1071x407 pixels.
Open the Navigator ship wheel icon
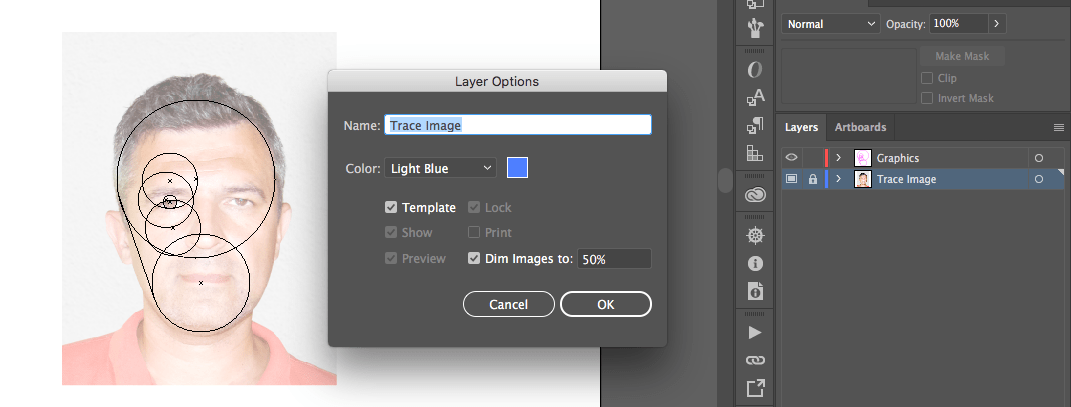point(755,236)
